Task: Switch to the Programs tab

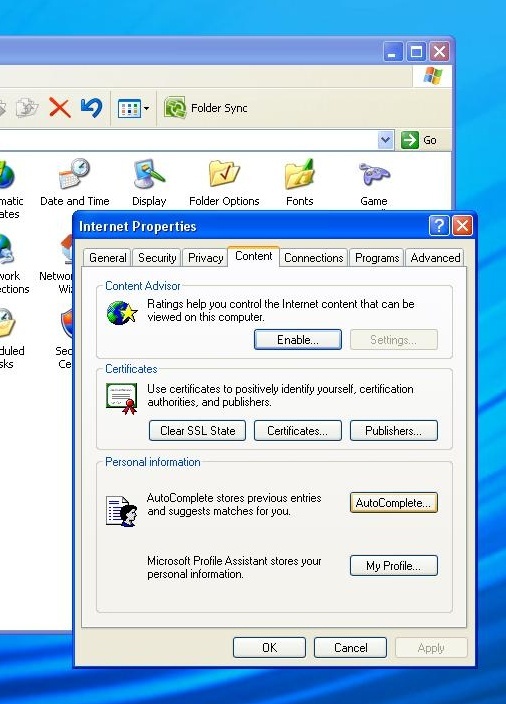Action: [377, 258]
